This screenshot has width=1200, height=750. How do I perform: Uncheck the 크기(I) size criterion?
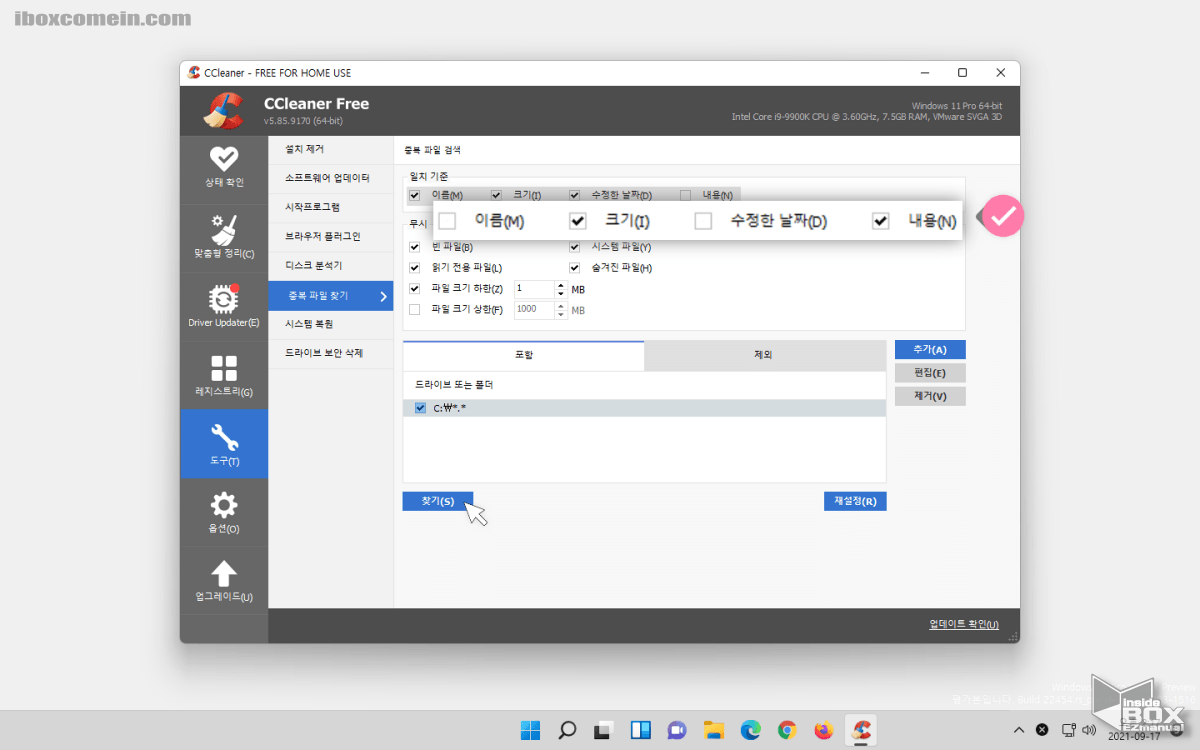(577, 221)
